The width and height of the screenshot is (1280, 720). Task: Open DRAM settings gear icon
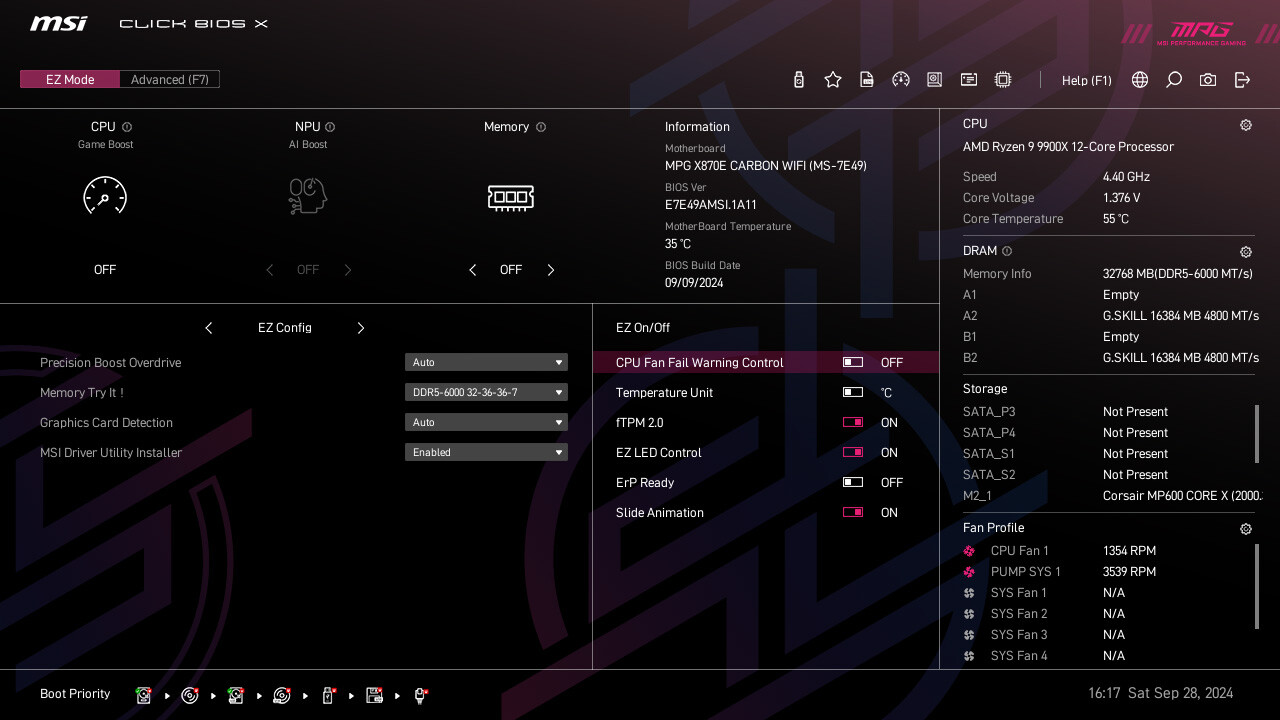click(x=1246, y=252)
